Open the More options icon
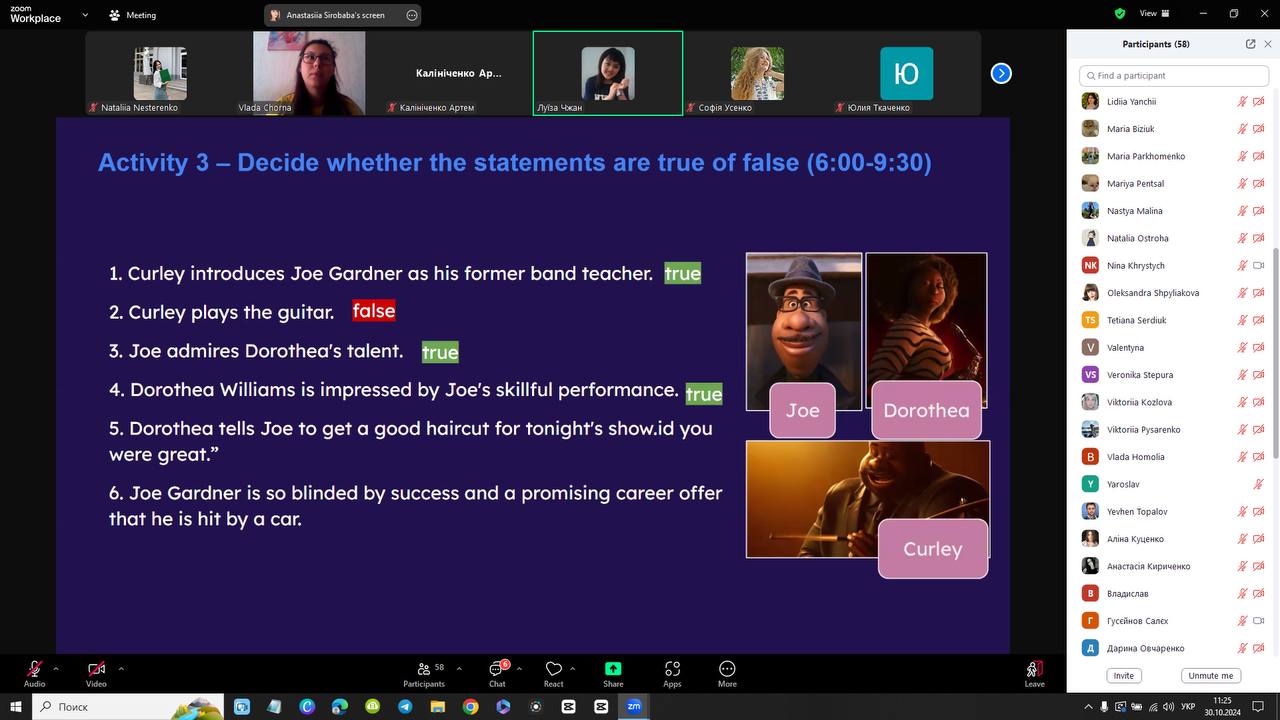This screenshot has height=720, width=1280. click(727, 670)
